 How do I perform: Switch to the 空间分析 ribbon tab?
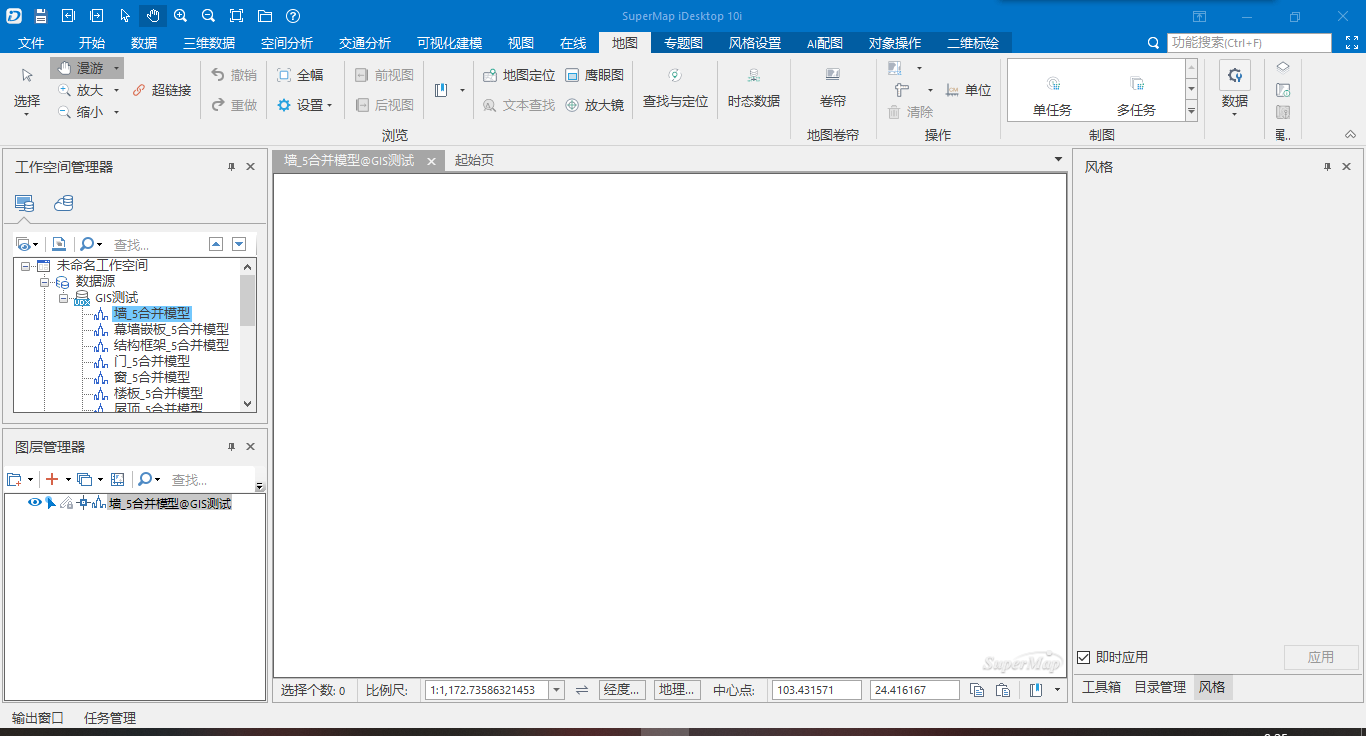pos(287,43)
